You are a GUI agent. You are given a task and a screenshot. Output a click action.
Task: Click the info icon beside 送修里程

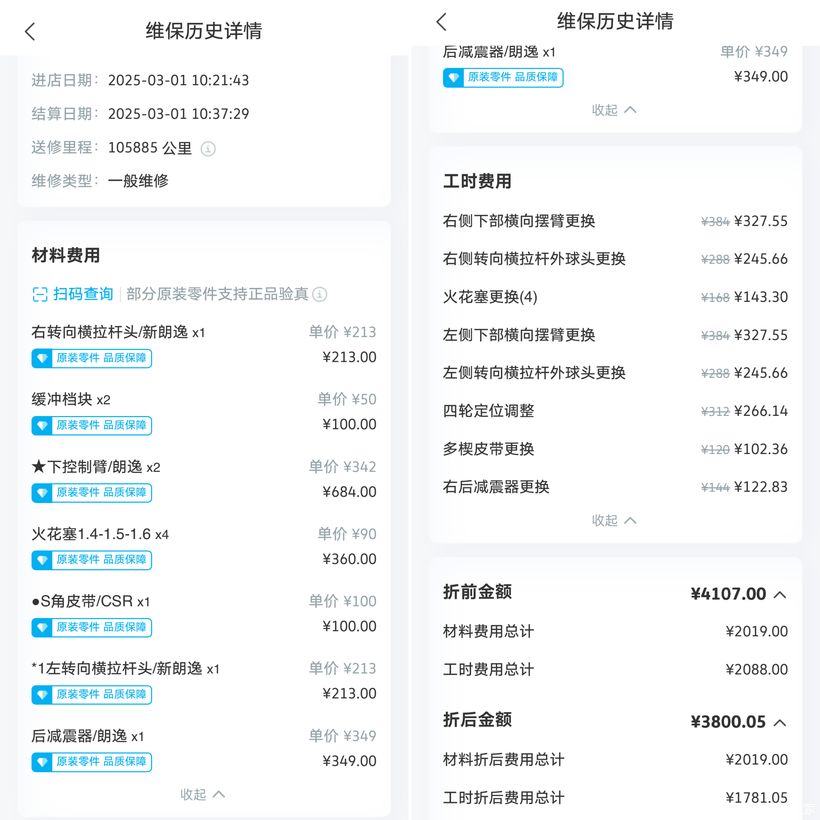pyautogui.click(x=208, y=149)
